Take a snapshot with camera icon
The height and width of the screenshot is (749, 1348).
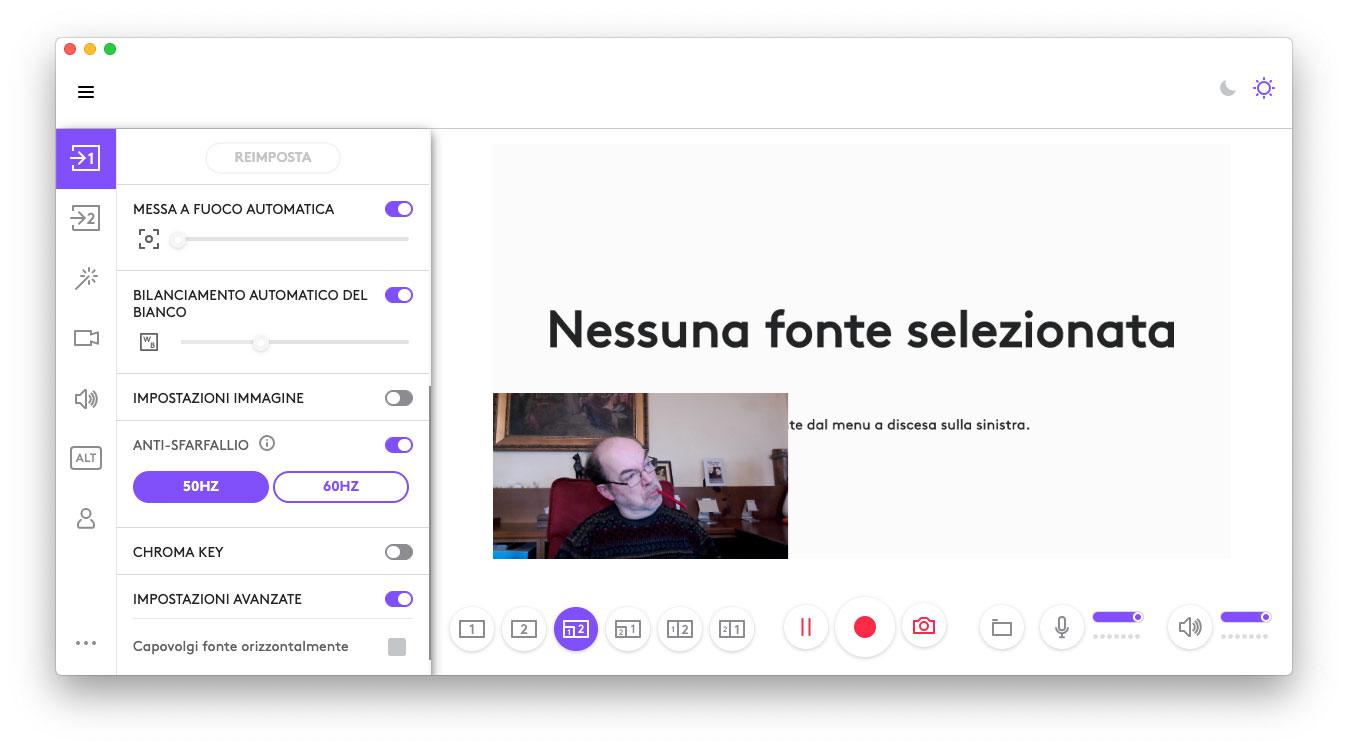[x=924, y=626]
